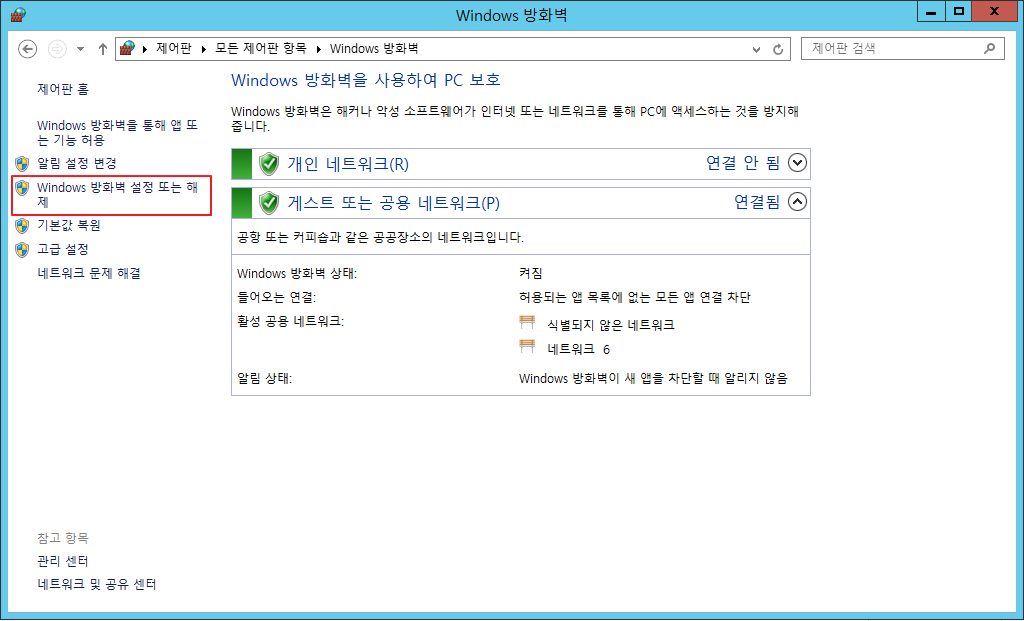The height and width of the screenshot is (621, 1024).
Task: Click bench icon beside 식별되지 않은 네트워크
Action: tap(527, 322)
